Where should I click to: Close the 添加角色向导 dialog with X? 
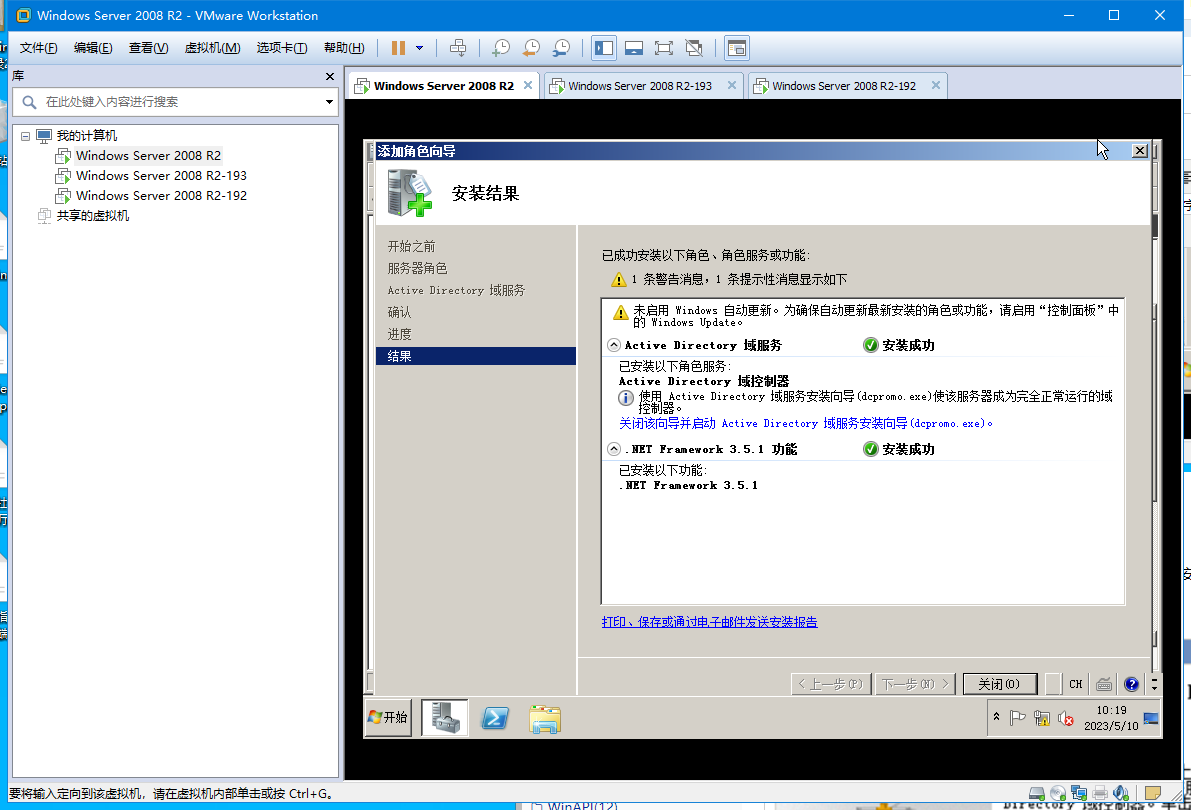1139,150
